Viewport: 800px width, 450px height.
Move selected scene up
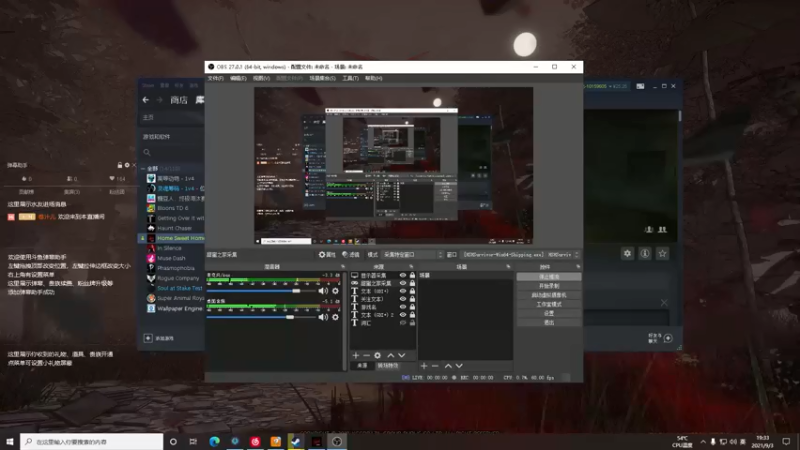click(x=448, y=366)
